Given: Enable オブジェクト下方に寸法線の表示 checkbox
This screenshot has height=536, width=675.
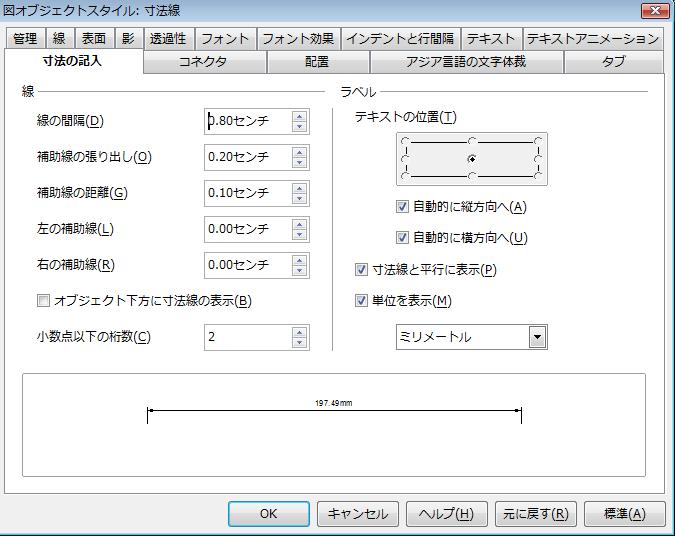Looking at the screenshot, I should coord(43,301).
